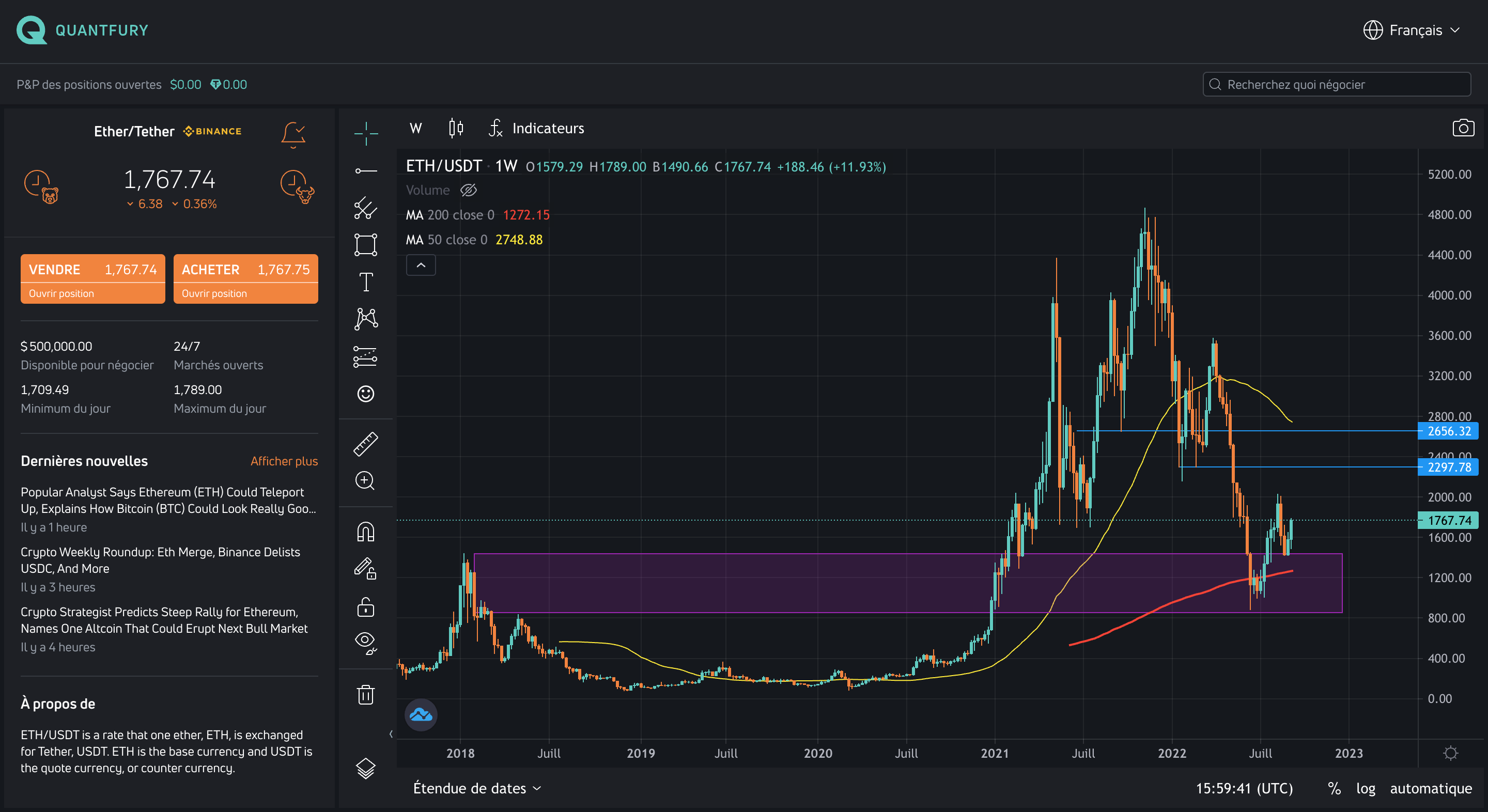Select the horizontal line drawing tool
The width and height of the screenshot is (1488, 812).
pos(366,171)
